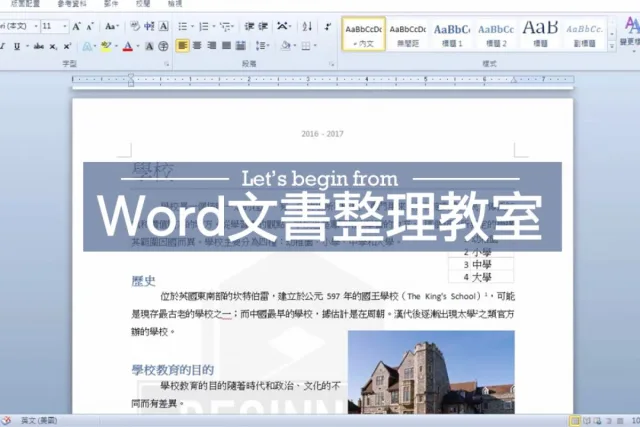This screenshot has width=640, height=427.
Task: Open the 郵件 ribbon tab
Action: point(111,4)
